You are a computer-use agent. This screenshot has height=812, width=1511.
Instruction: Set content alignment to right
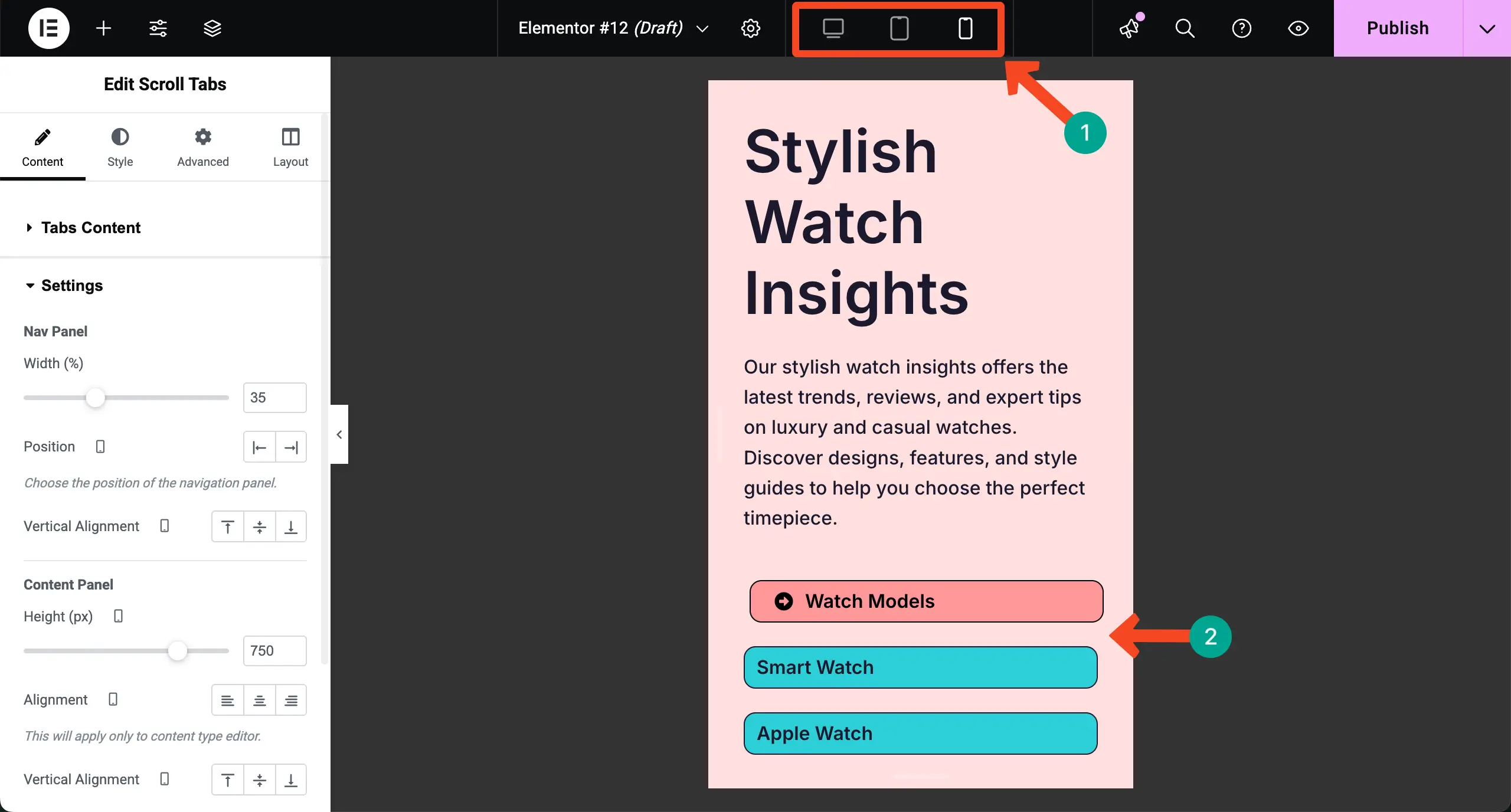(291, 700)
